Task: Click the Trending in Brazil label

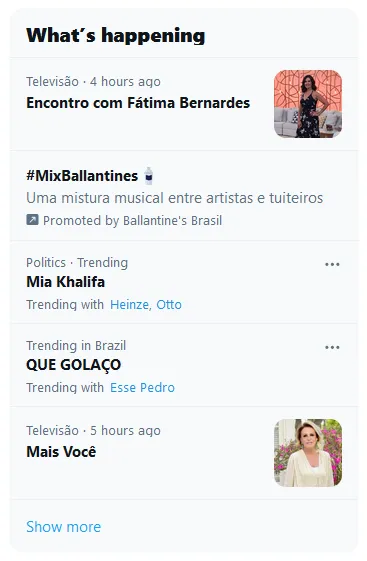Action: tap(76, 346)
